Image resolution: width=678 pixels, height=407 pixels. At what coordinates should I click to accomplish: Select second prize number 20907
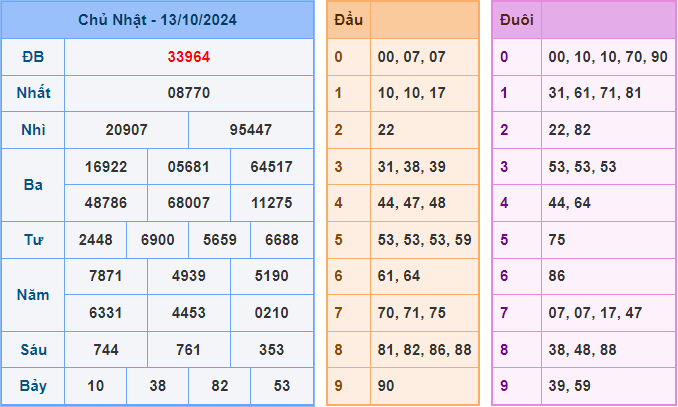click(x=126, y=130)
